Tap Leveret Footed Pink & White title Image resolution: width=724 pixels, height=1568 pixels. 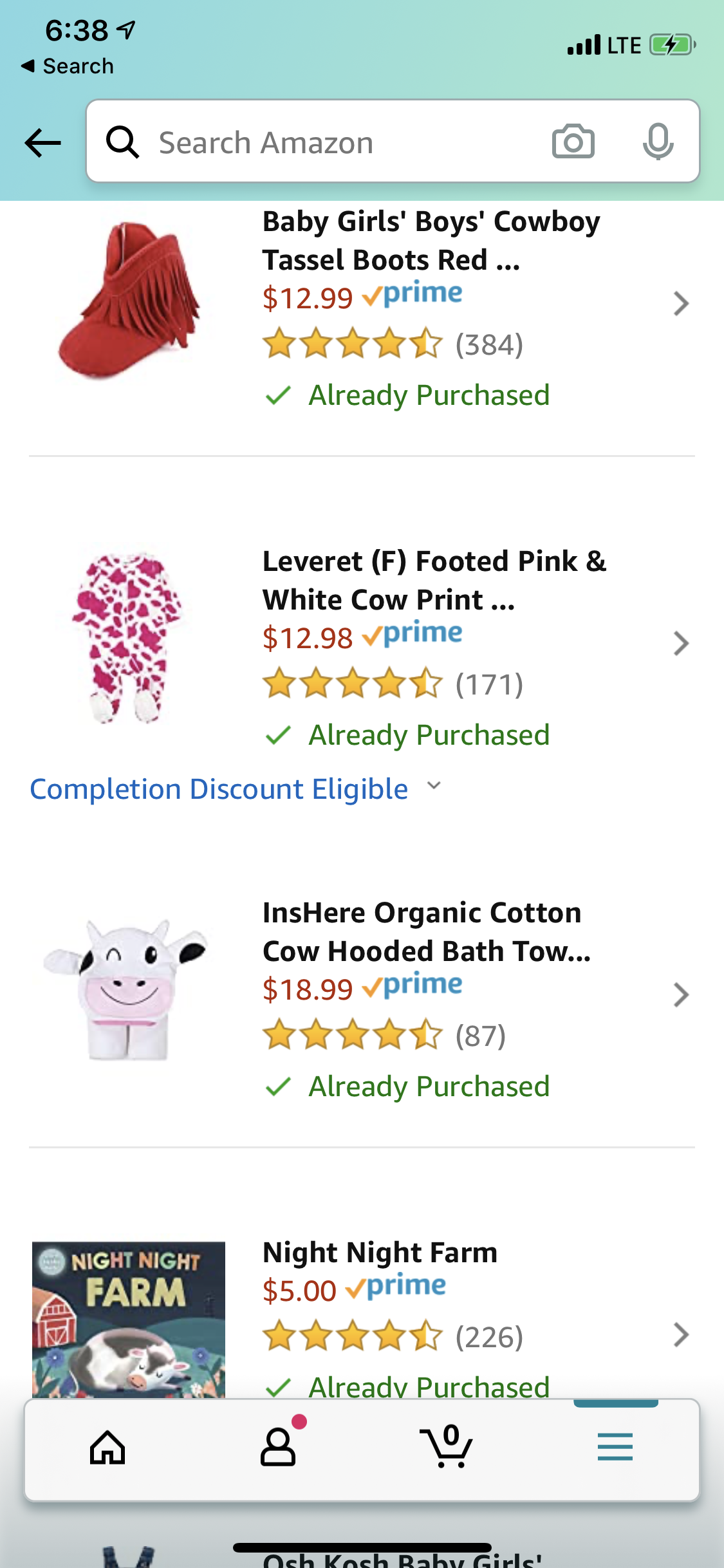click(x=434, y=580)
